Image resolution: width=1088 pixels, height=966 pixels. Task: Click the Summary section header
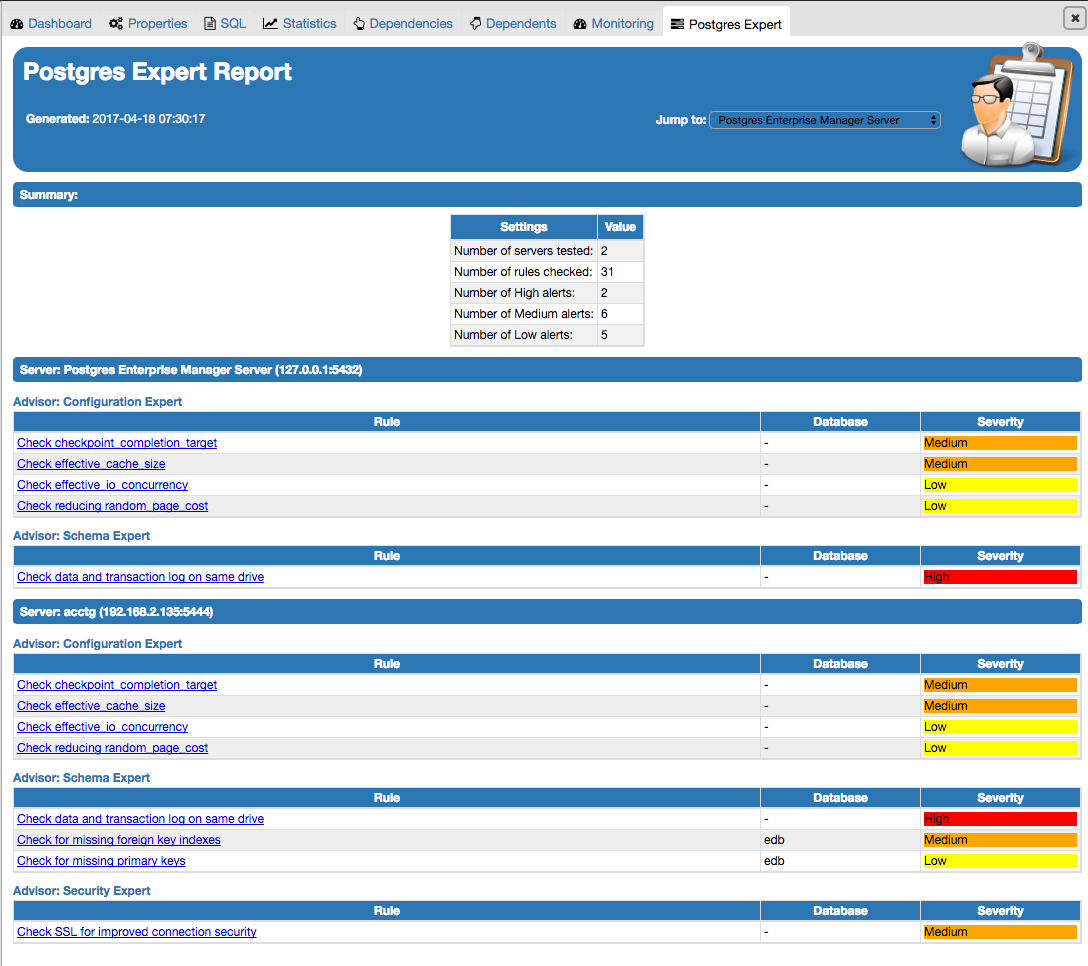pyautogui.click(x=547, y=194)
